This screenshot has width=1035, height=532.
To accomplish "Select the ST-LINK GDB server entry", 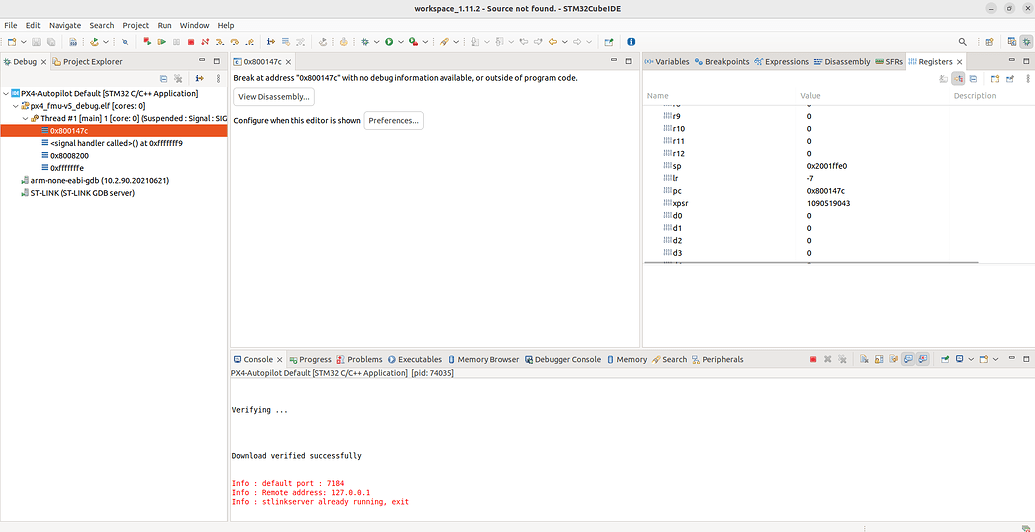I will tap(78, 193).
